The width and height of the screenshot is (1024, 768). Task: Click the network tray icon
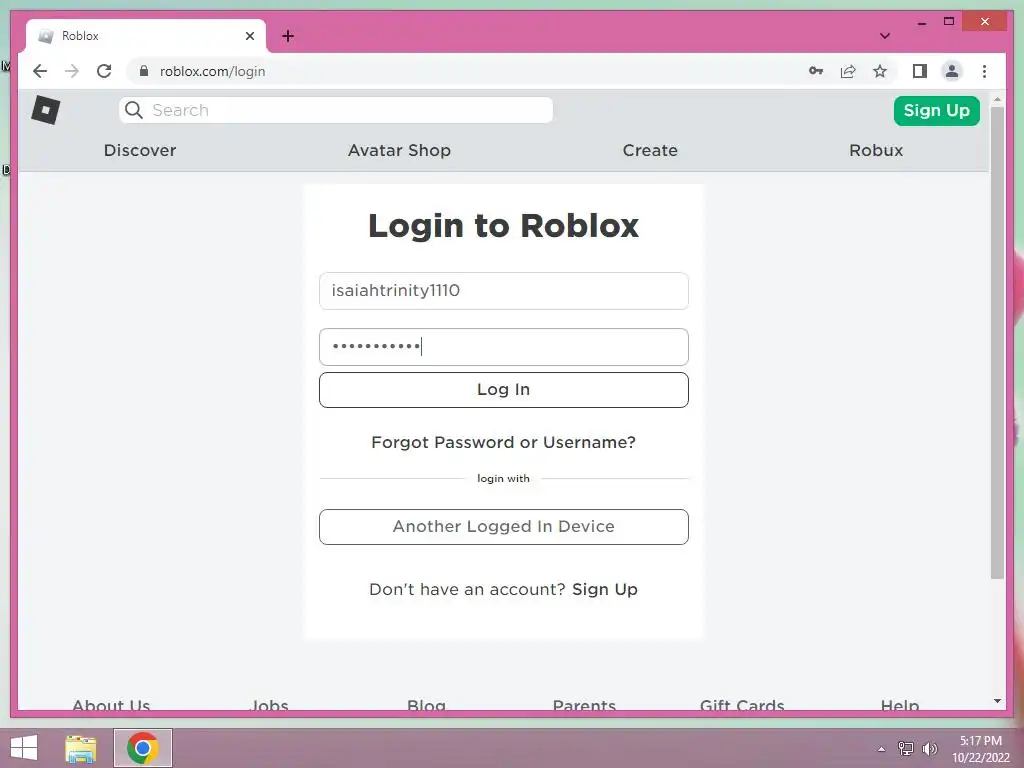[906, 749]
